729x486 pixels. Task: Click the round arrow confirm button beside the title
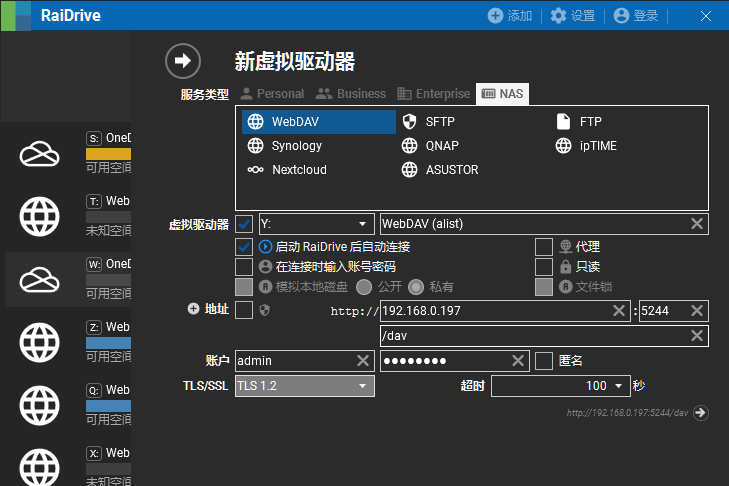tap(183, 61)
